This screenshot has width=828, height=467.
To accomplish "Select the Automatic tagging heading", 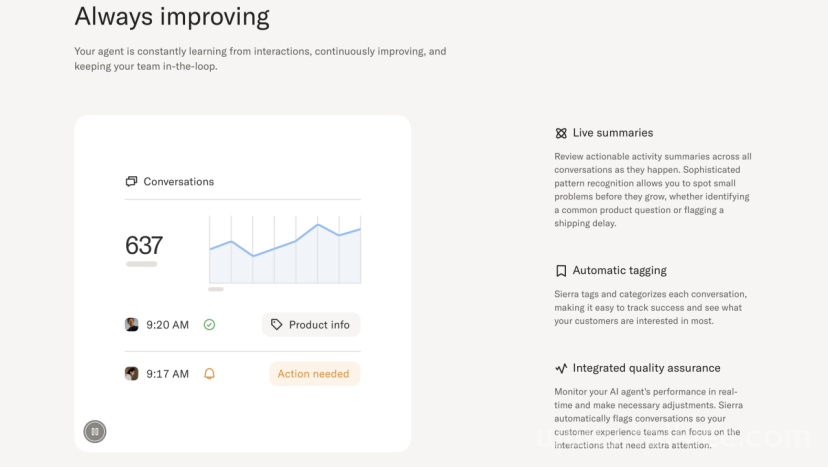I will pyautogui.click(x=619, y=270).
